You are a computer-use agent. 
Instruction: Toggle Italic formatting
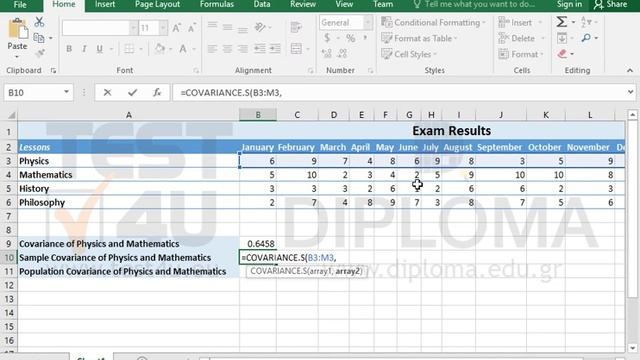pyautogui.click(x=84, y=49)
